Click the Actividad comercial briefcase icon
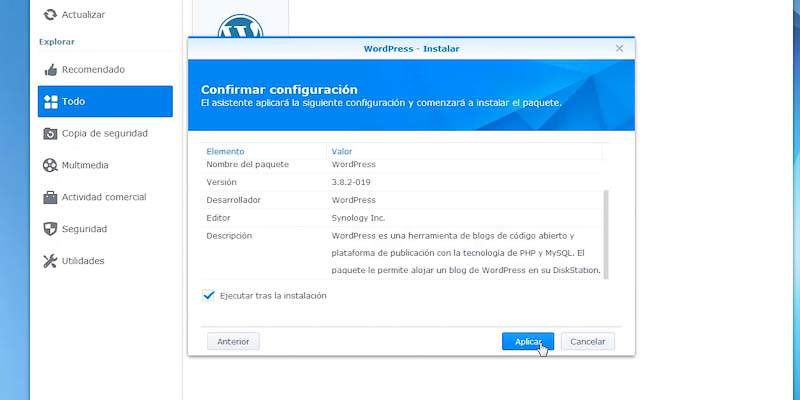The width and height of the screenshot is (800, 400). coord(50,197)
